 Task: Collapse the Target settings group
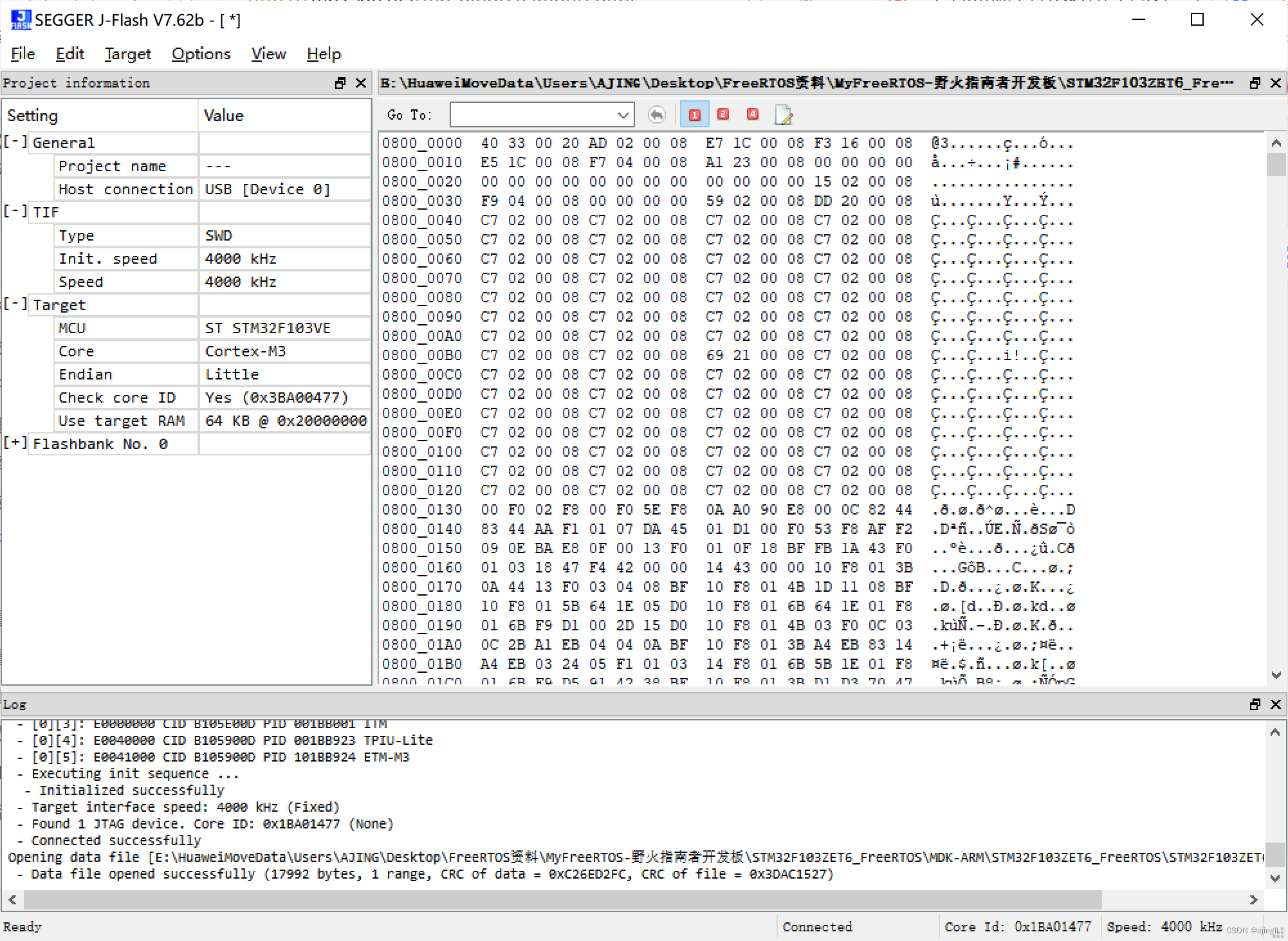point(14,304)
